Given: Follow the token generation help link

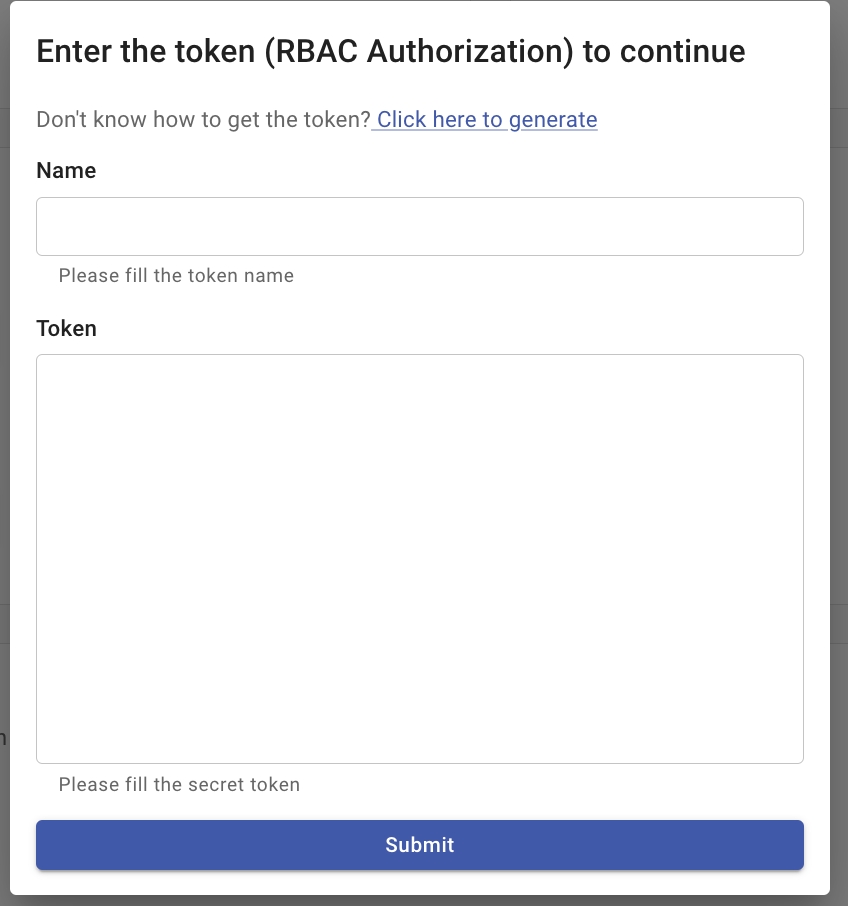Looking at the screenshot, I should tap(486, 120).
